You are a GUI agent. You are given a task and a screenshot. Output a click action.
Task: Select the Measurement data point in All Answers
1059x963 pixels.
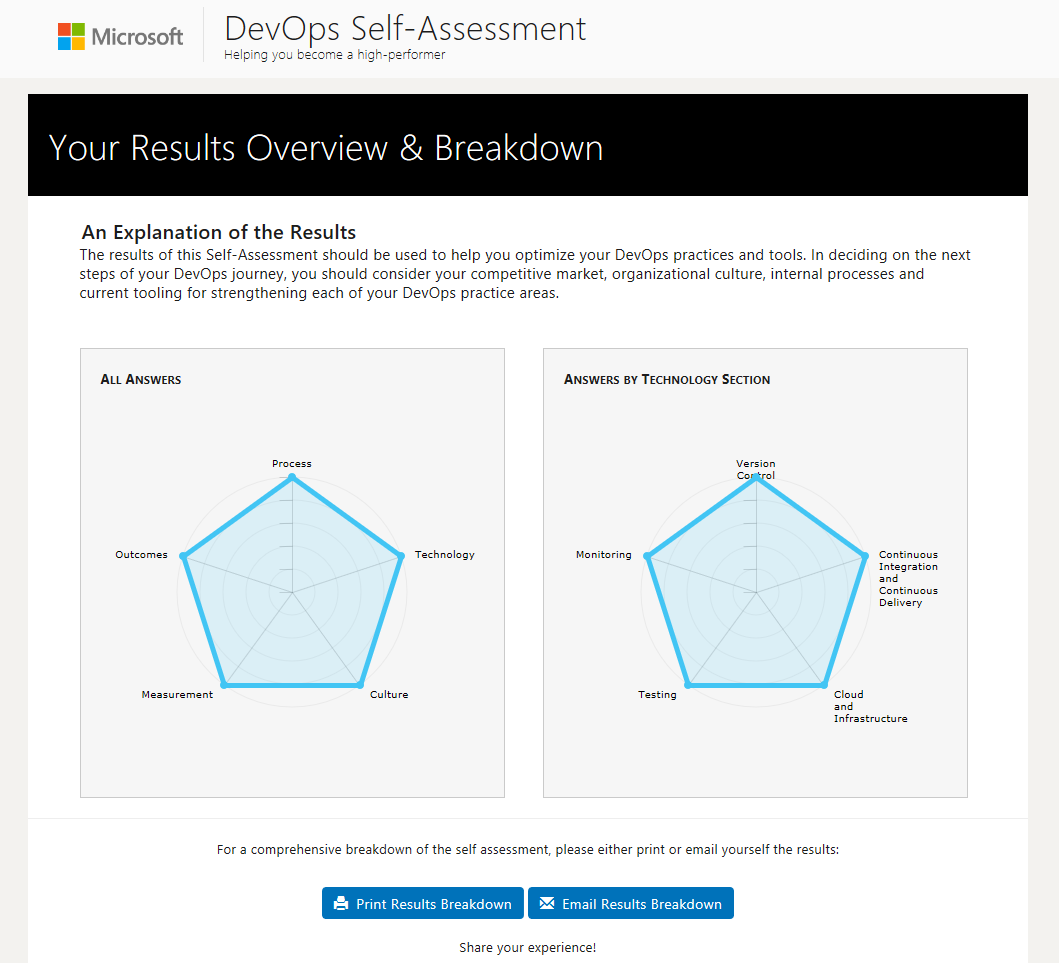224,685
